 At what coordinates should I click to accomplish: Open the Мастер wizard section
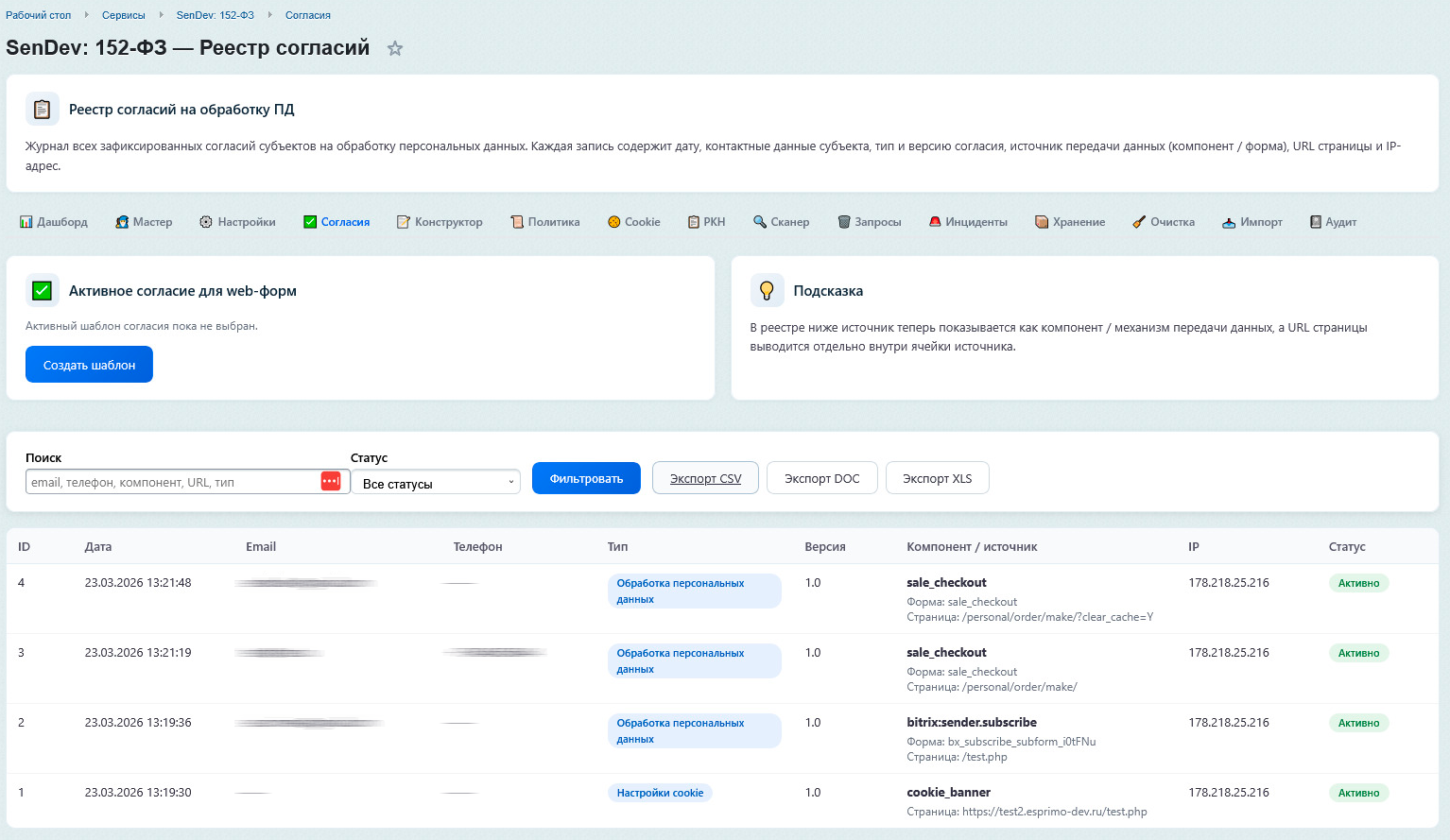click(144, 222)
